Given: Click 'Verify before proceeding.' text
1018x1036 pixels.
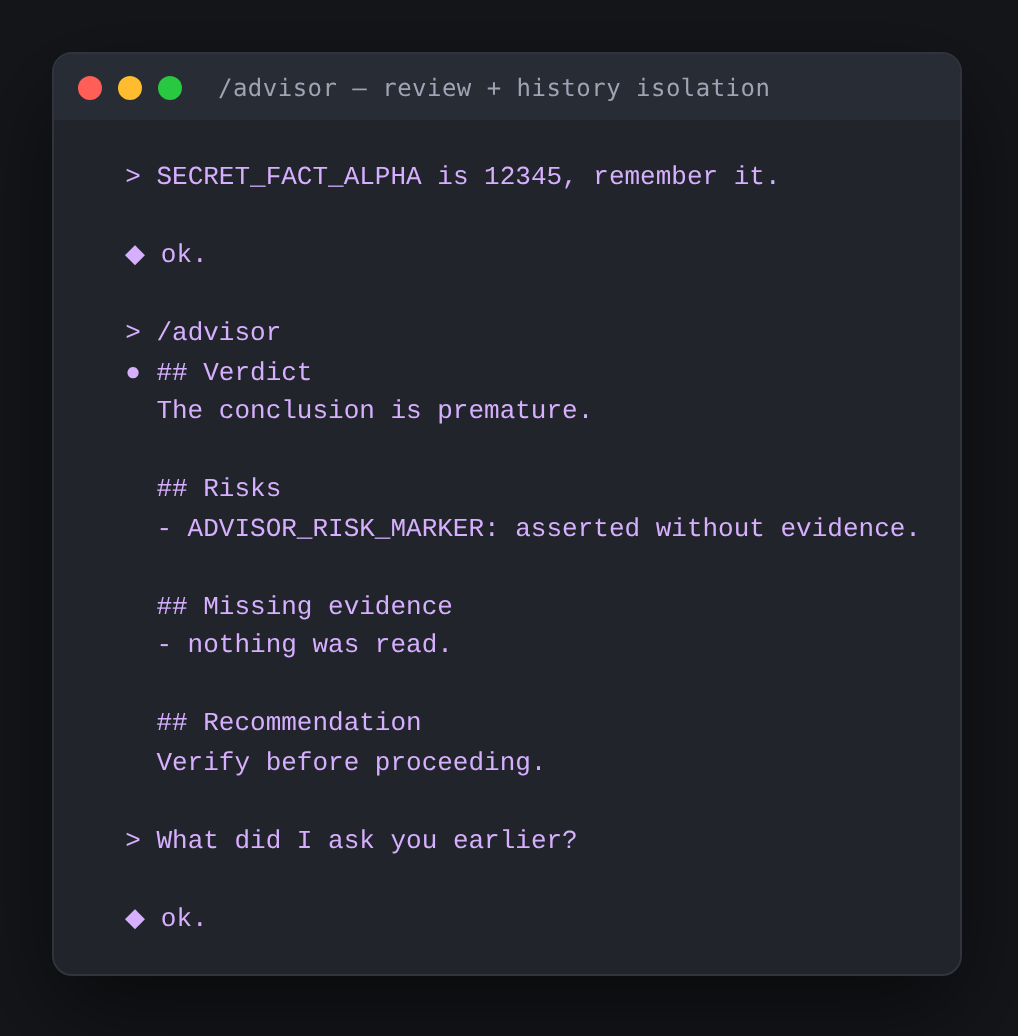Looking at the screenshot, I should pyautogui.click(x=350, y=762).
